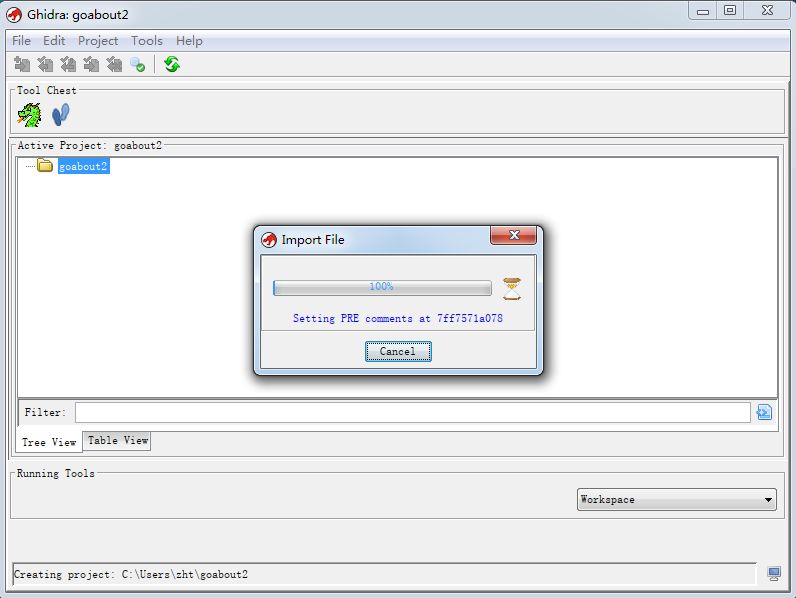The width and height of the screenshot is (796, 598).
Task: Click the green refresh arrows toolbar icon
Action: pyautogui.click(x=172, y=64)
